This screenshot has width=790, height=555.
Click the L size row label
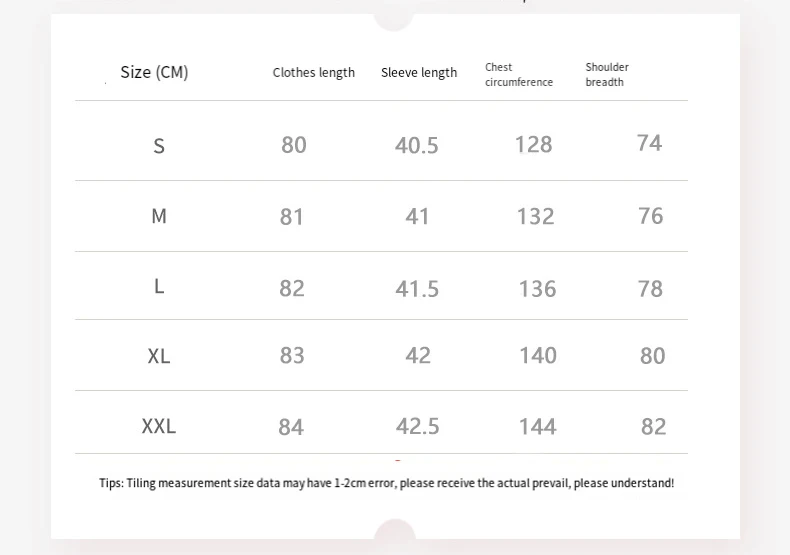tap(159, 287)
